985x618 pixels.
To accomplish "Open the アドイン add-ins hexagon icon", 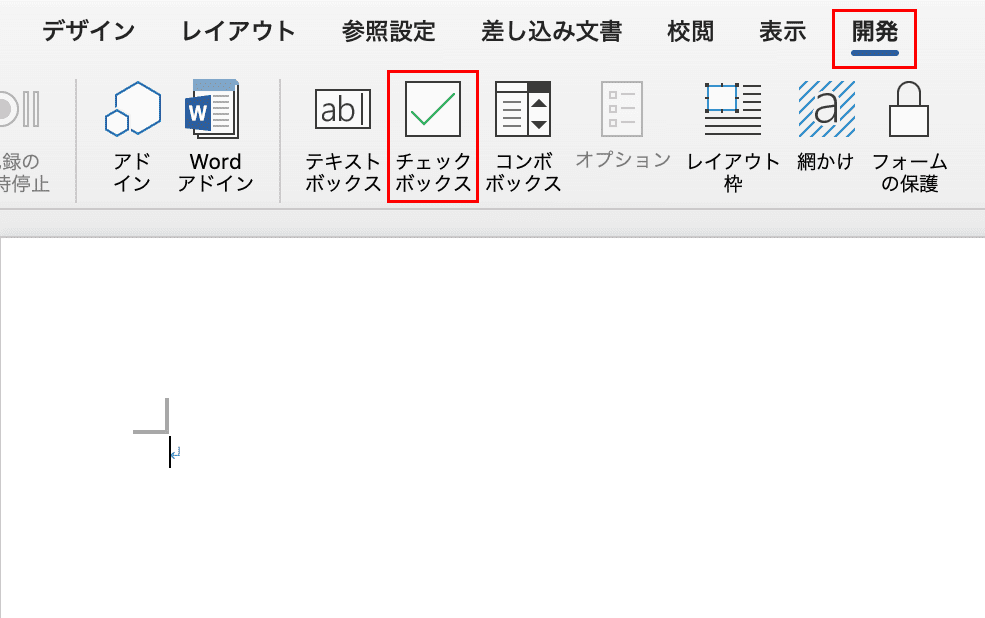I will (133, 108).
